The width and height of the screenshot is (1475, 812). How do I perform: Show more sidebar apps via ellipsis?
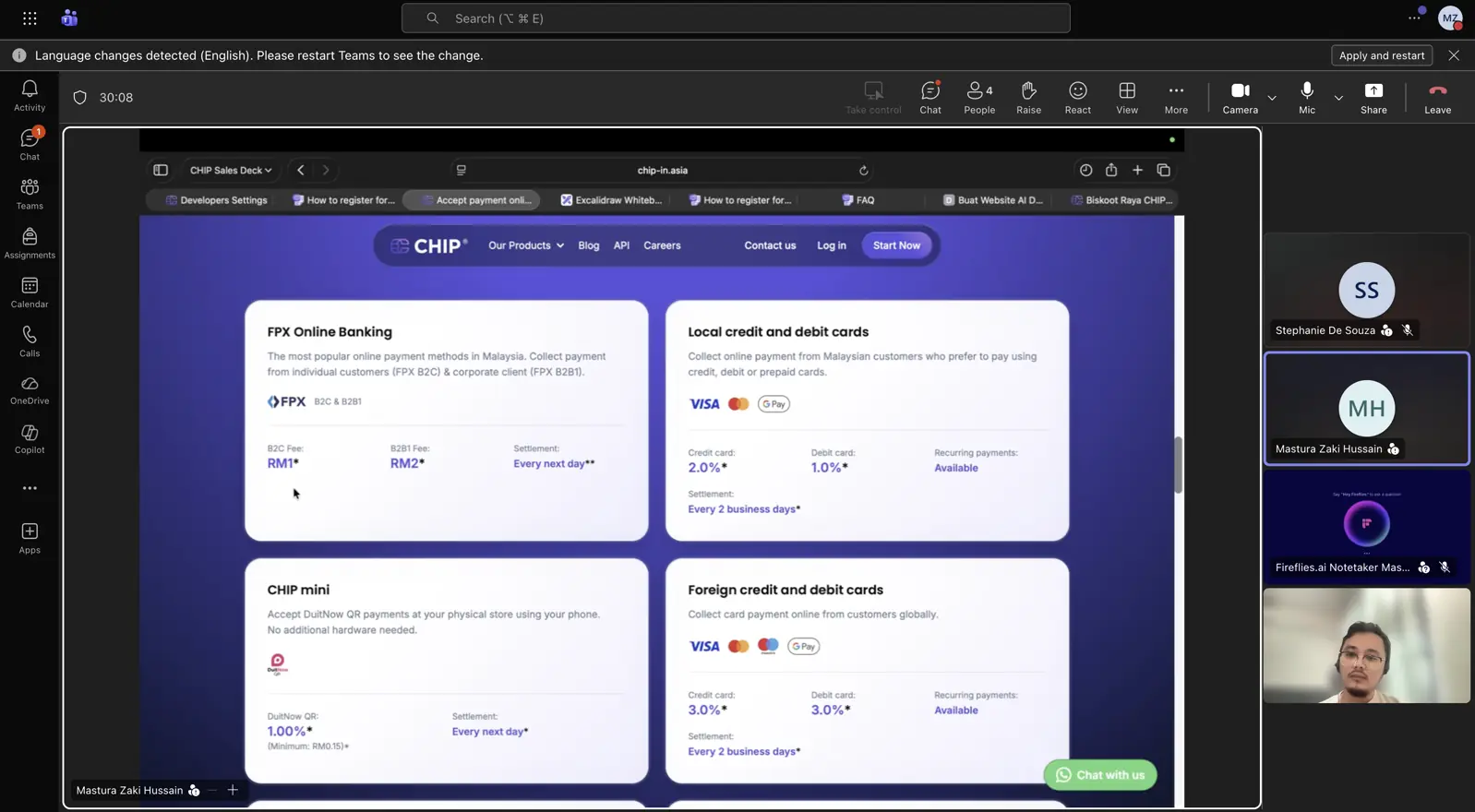[x=30, y=488]
